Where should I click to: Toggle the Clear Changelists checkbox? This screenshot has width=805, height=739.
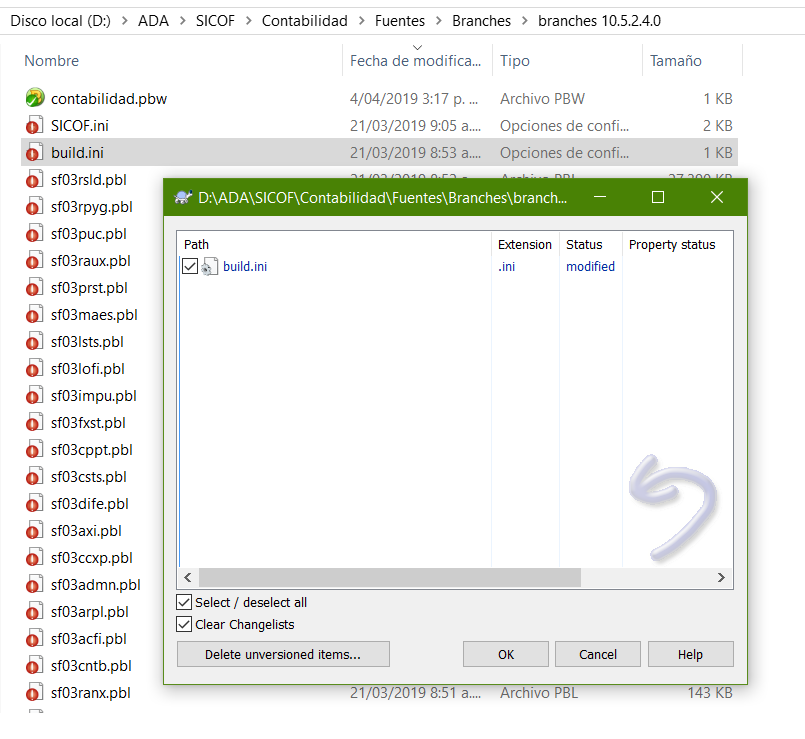pos(184,624)
